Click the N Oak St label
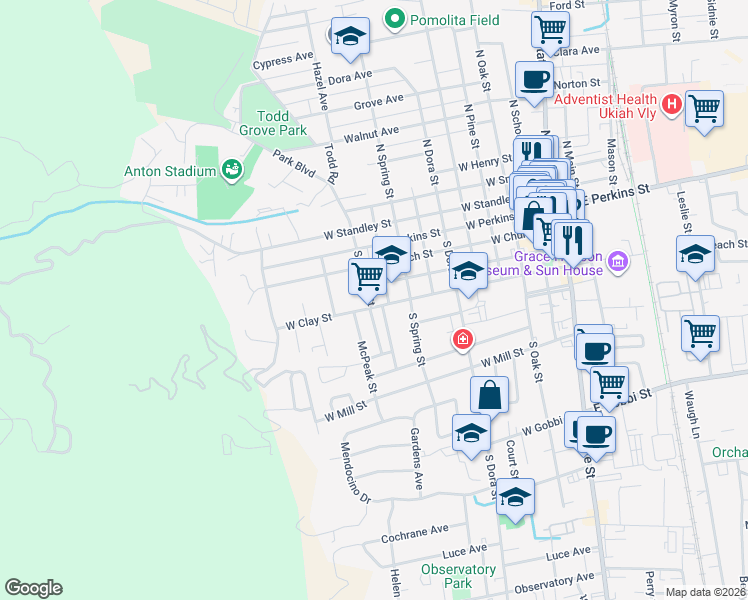The width and height of the screenshot is (748, 600). (x=483, y=71)
